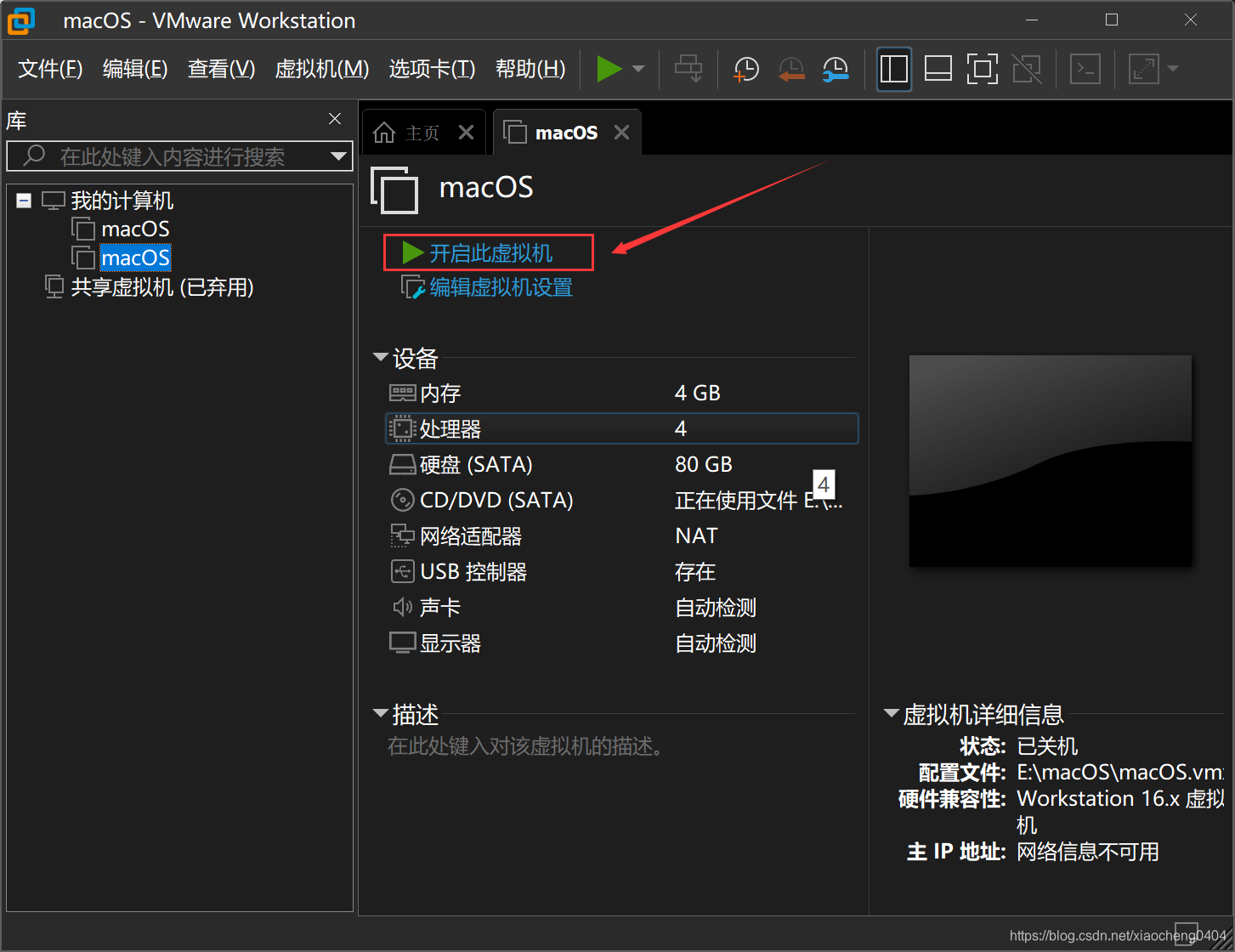Select the USB 控制器 device row
Screen dimensions: 1235x952
(x=622, y=572)
